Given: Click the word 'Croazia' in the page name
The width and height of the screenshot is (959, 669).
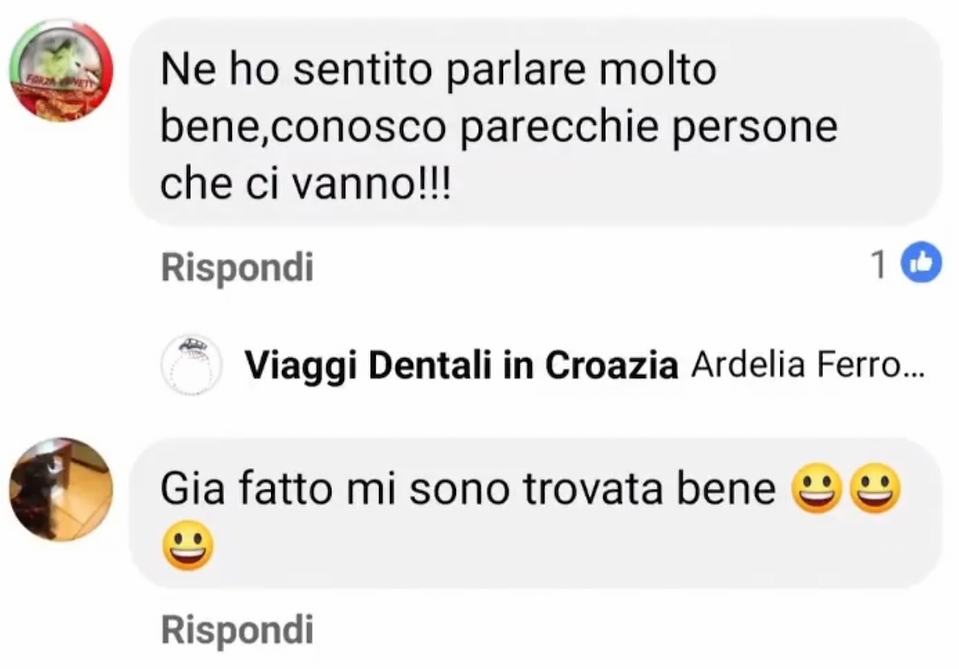Looking at the screenshot, I should tap(612, 366).
